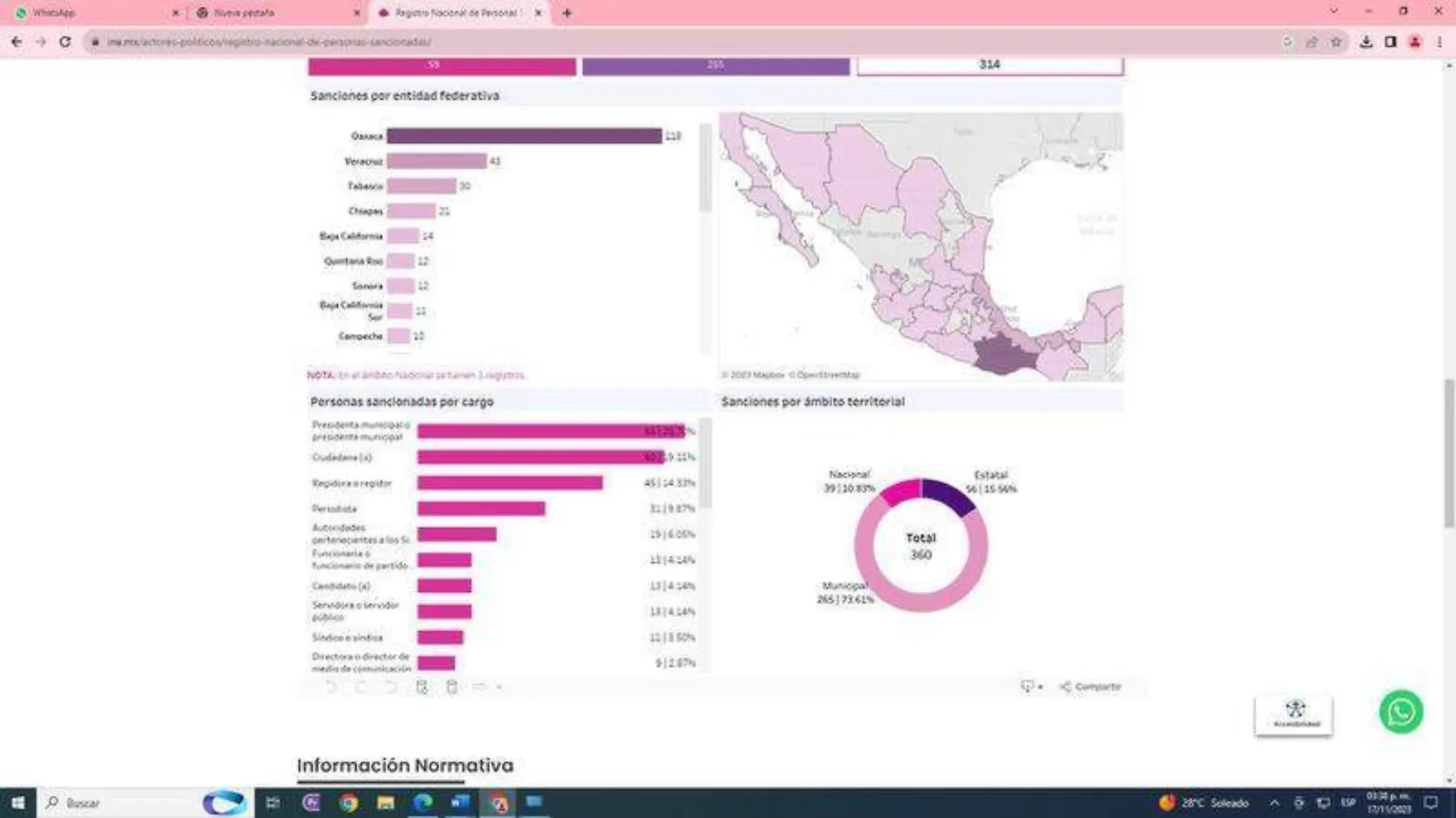Click the purple counter button showing 255
This screenshot has height=818, width=1456.
tap(716, 66)
